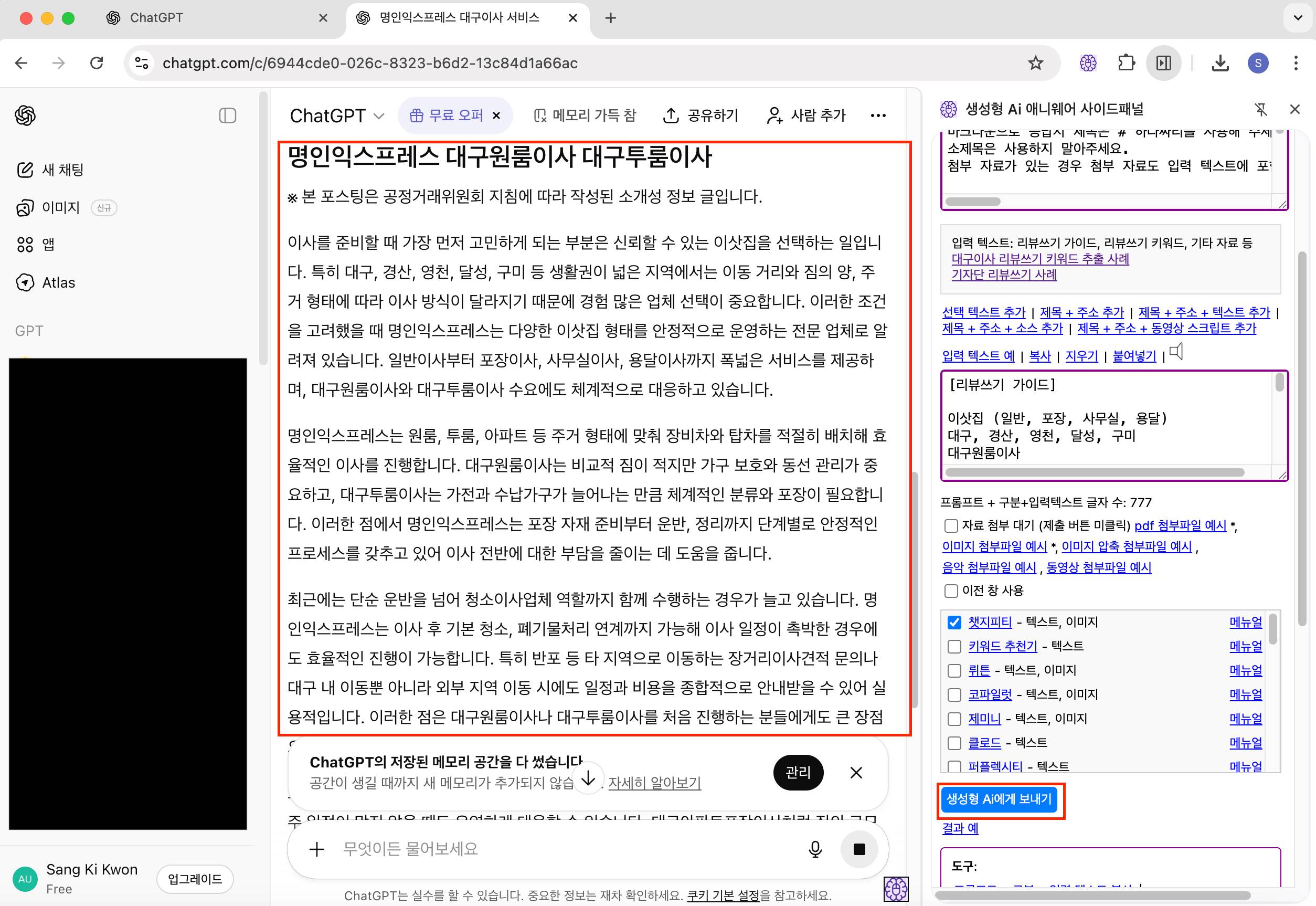The height and width of the screenshot is (906, 1316).
Task: Click the plus attach icon in message box
Action: 316,849
